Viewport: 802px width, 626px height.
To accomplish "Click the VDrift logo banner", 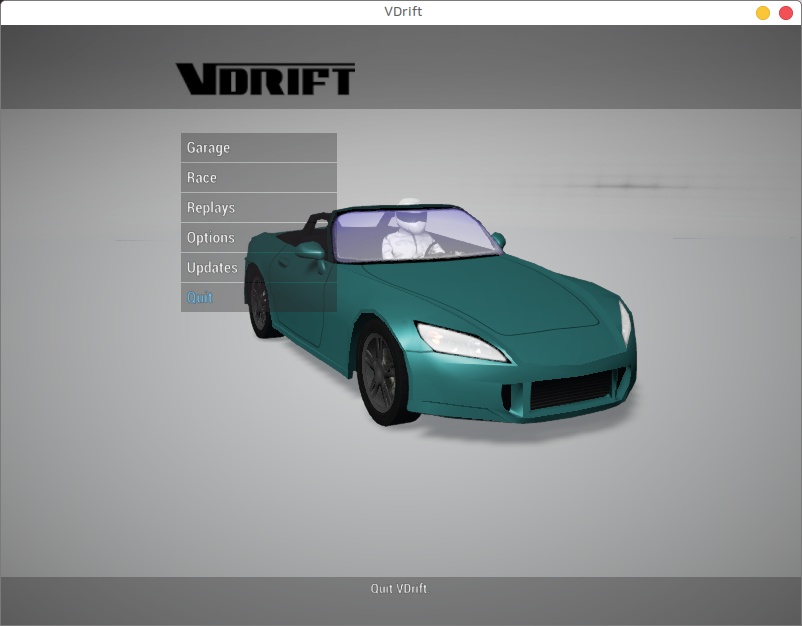I will coord(265,76).
